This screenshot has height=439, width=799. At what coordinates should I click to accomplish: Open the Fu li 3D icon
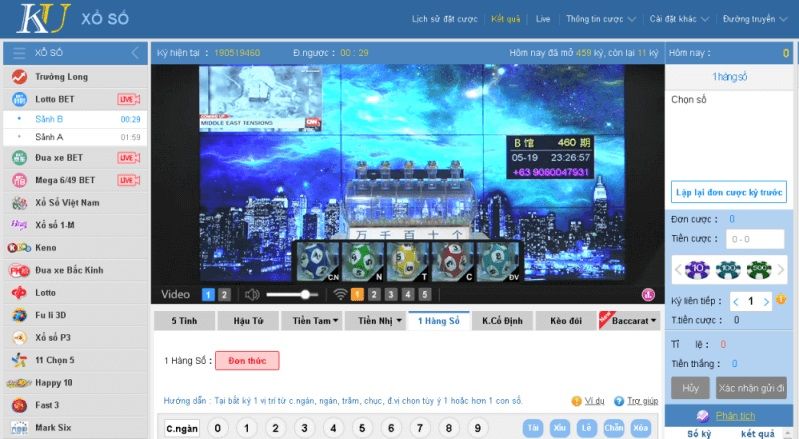(x=19, y=315)
